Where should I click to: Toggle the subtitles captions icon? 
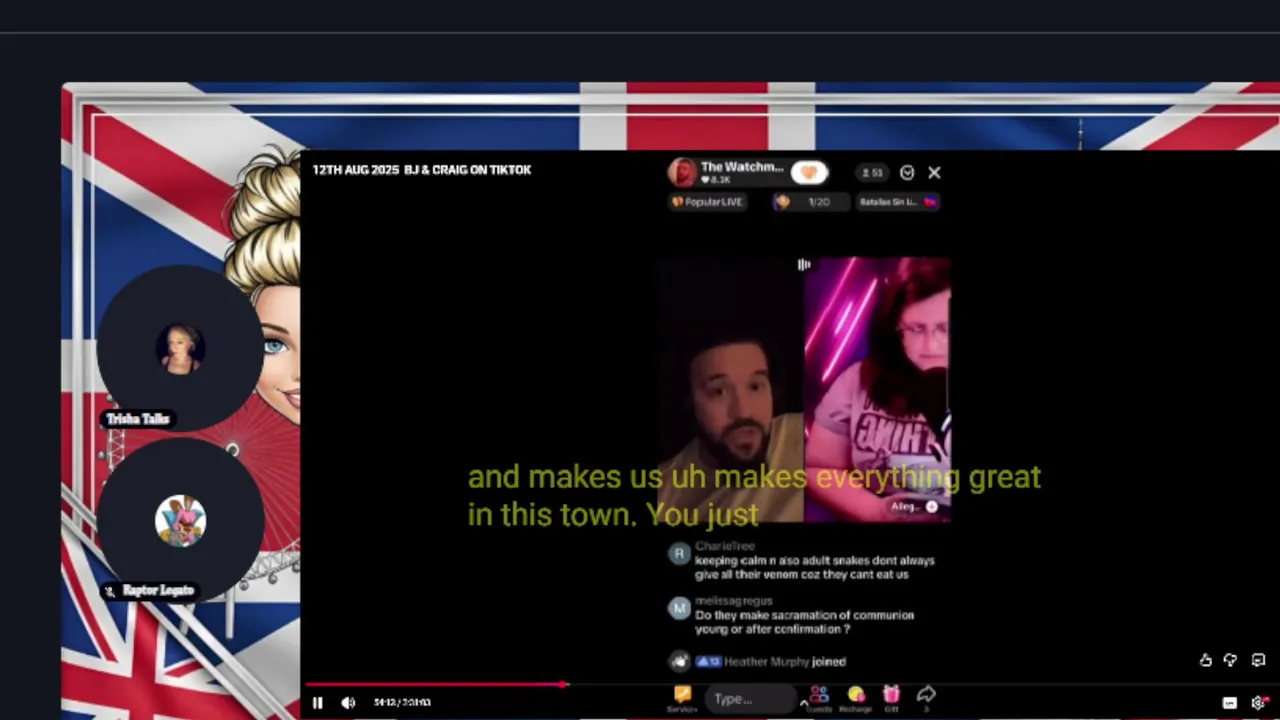(x=1230, y=703)
